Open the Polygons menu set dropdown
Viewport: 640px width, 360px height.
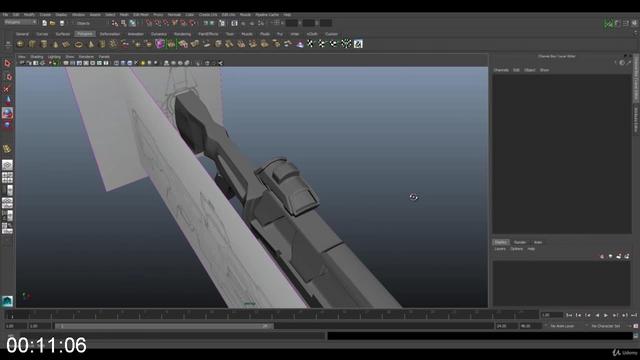[x=20, y=22]
